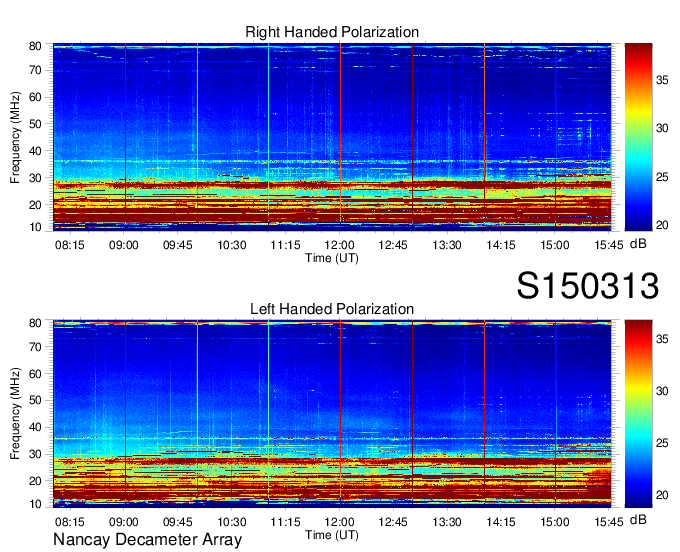Screen dimensions: 680x552
Task: Click the 15:45 tick label on top plot
Action: 608,245
